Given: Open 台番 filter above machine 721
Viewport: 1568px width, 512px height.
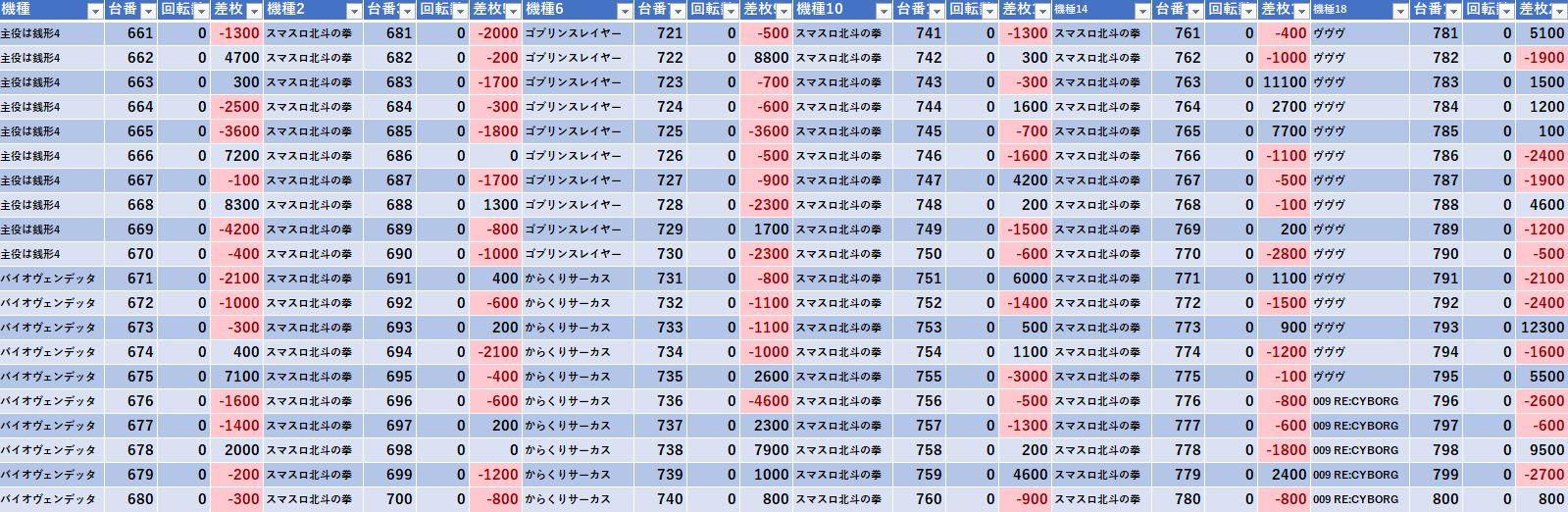Looking at the screenshot, I should (678, 11).
